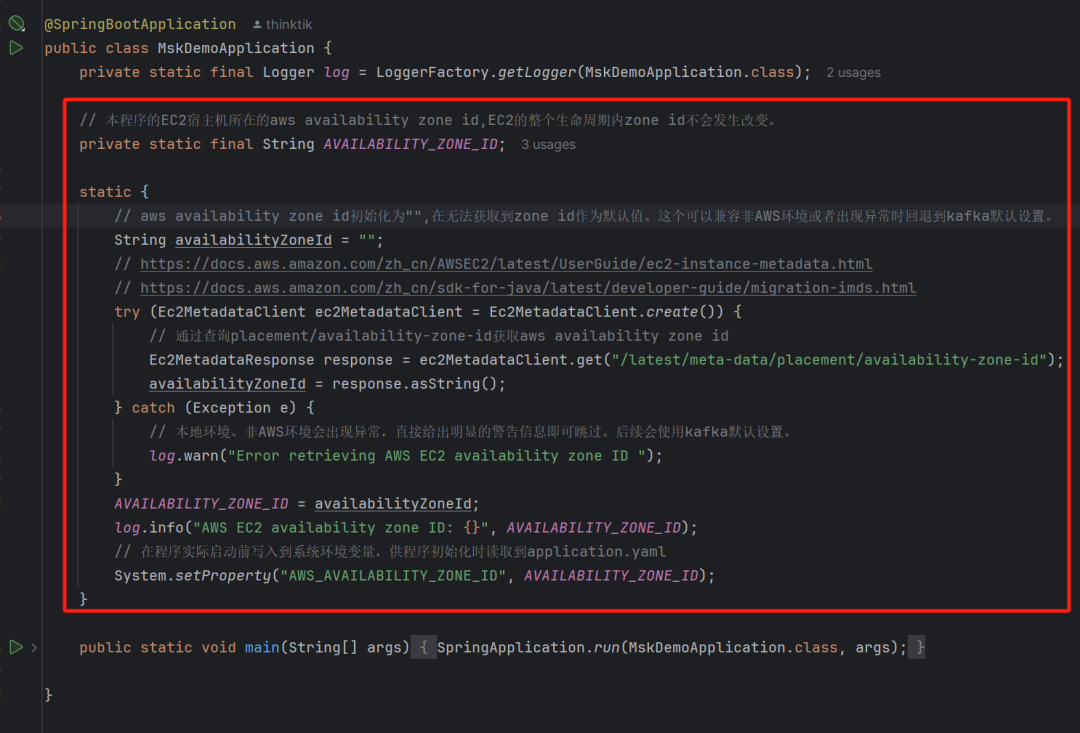Click log.info call line
1080x733 pixels.
406,528
